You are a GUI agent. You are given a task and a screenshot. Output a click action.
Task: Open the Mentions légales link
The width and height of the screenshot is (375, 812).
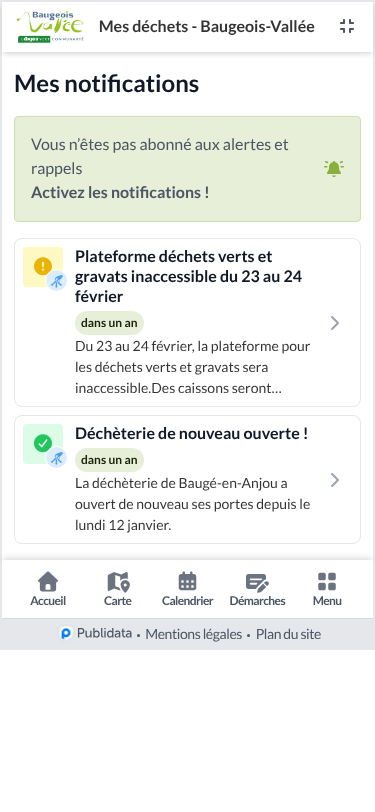[x=194, y=634]
